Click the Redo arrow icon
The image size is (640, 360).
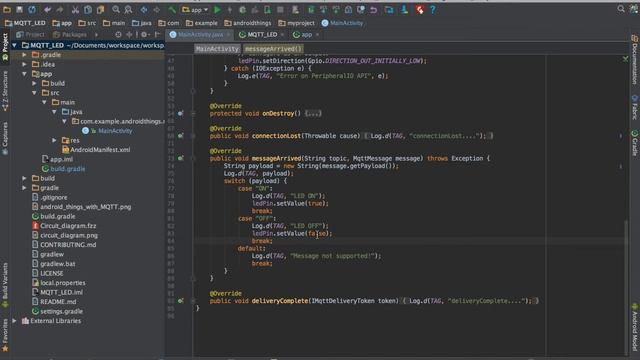coord(60,9)
